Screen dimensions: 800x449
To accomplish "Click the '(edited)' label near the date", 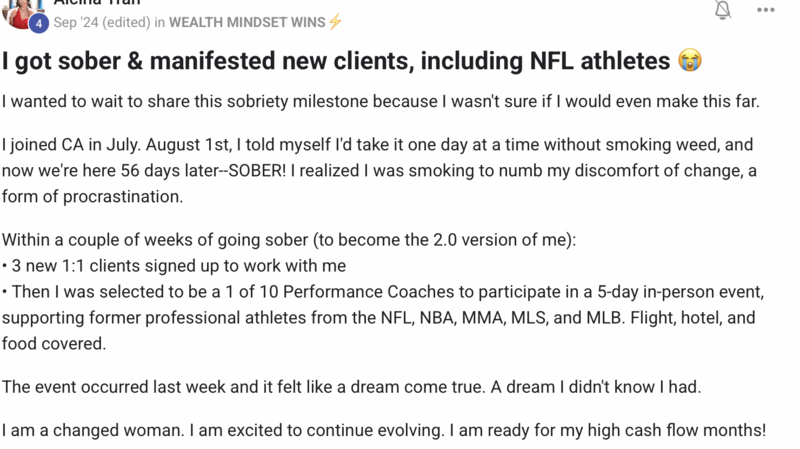I will (126, 22).
